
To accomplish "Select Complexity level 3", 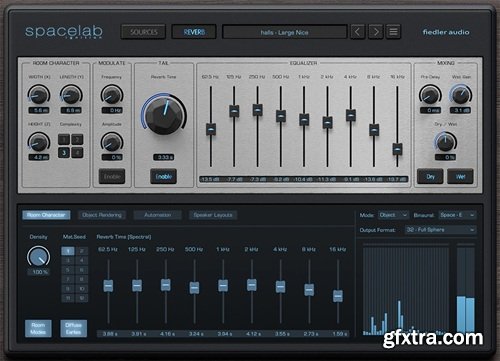I will (x=64, y=153).
